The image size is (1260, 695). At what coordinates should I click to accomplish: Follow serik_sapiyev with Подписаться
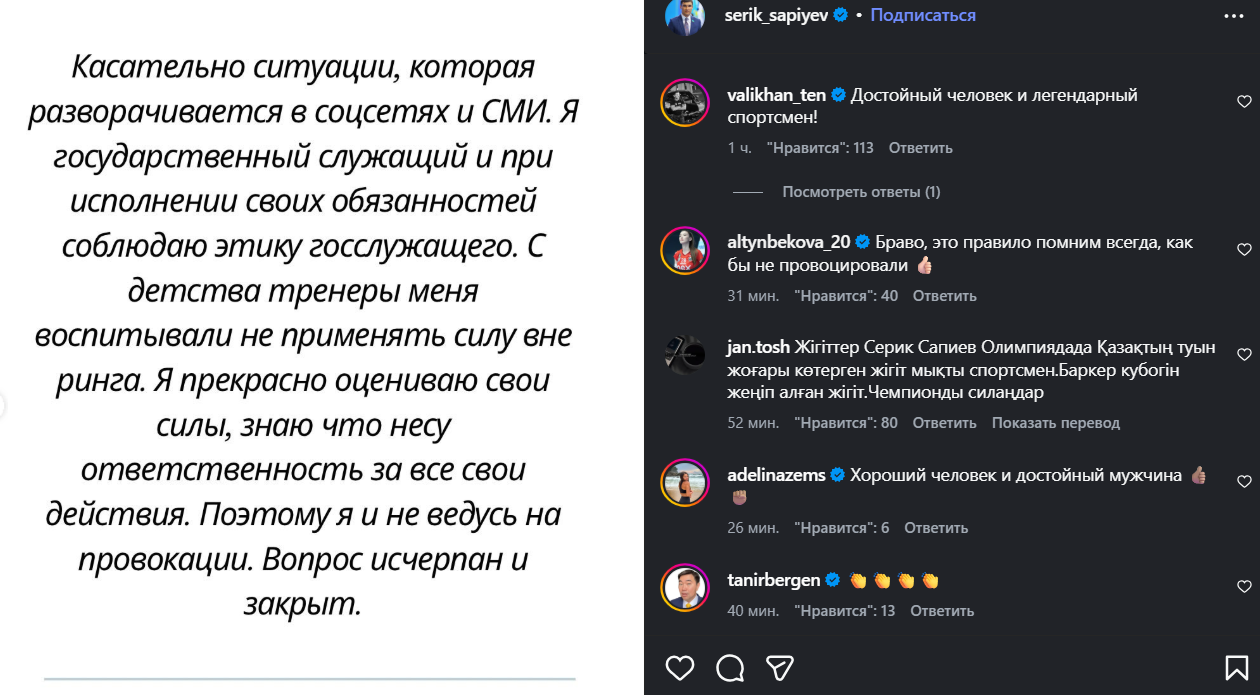923,16
